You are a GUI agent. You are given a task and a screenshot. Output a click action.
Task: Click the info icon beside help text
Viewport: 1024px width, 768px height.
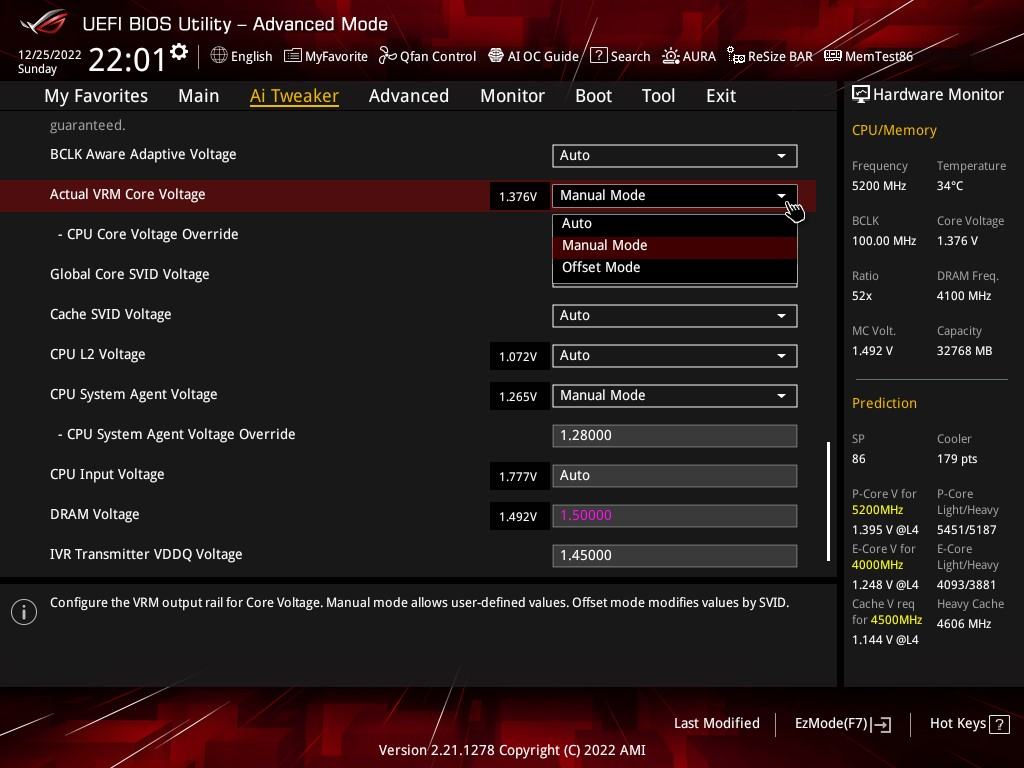pyautogui.click(x=24, y=612)
